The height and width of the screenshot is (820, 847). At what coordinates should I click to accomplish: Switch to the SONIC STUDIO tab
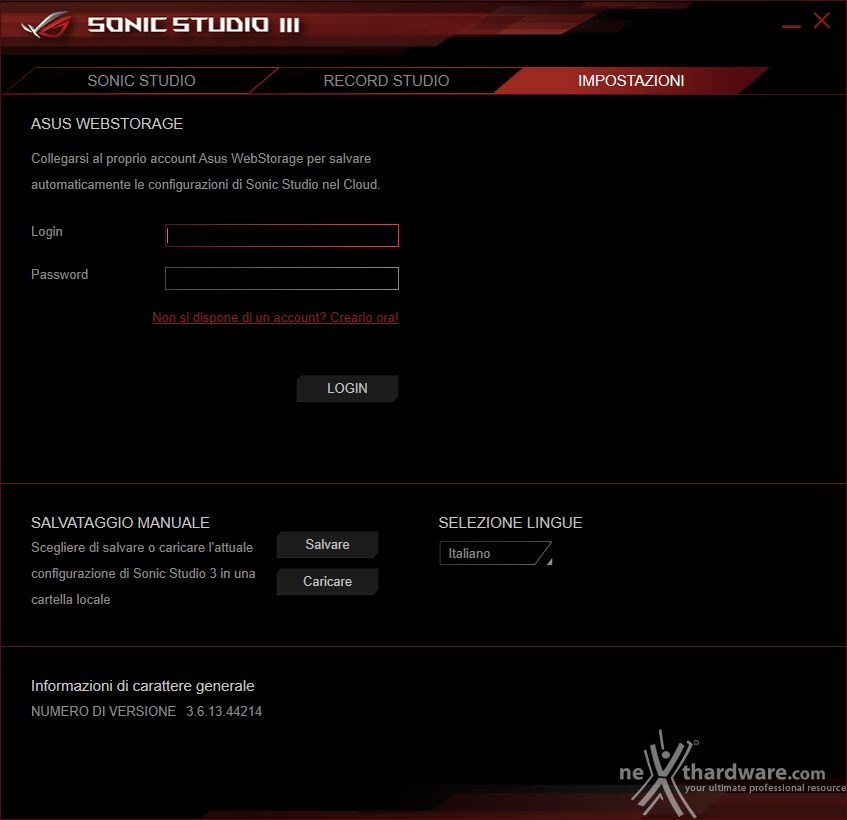[x=142, y=80]
